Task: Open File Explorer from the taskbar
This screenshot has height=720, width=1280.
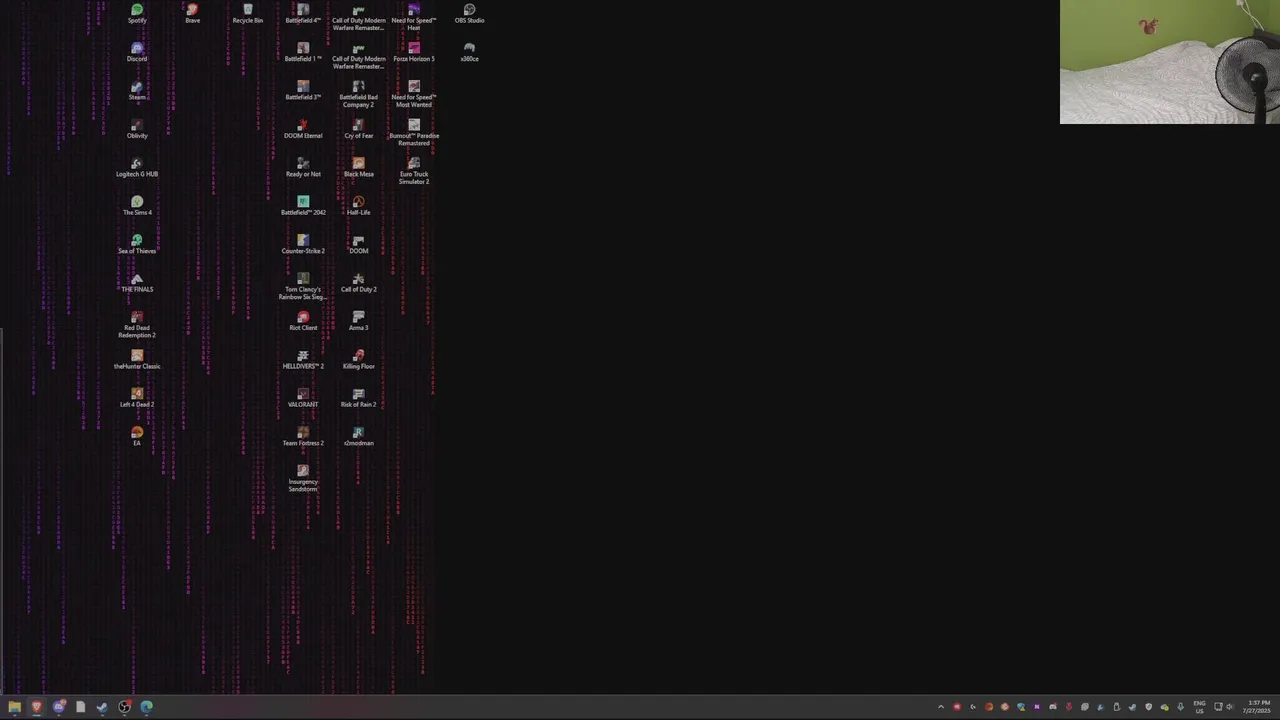Action: 14,707
